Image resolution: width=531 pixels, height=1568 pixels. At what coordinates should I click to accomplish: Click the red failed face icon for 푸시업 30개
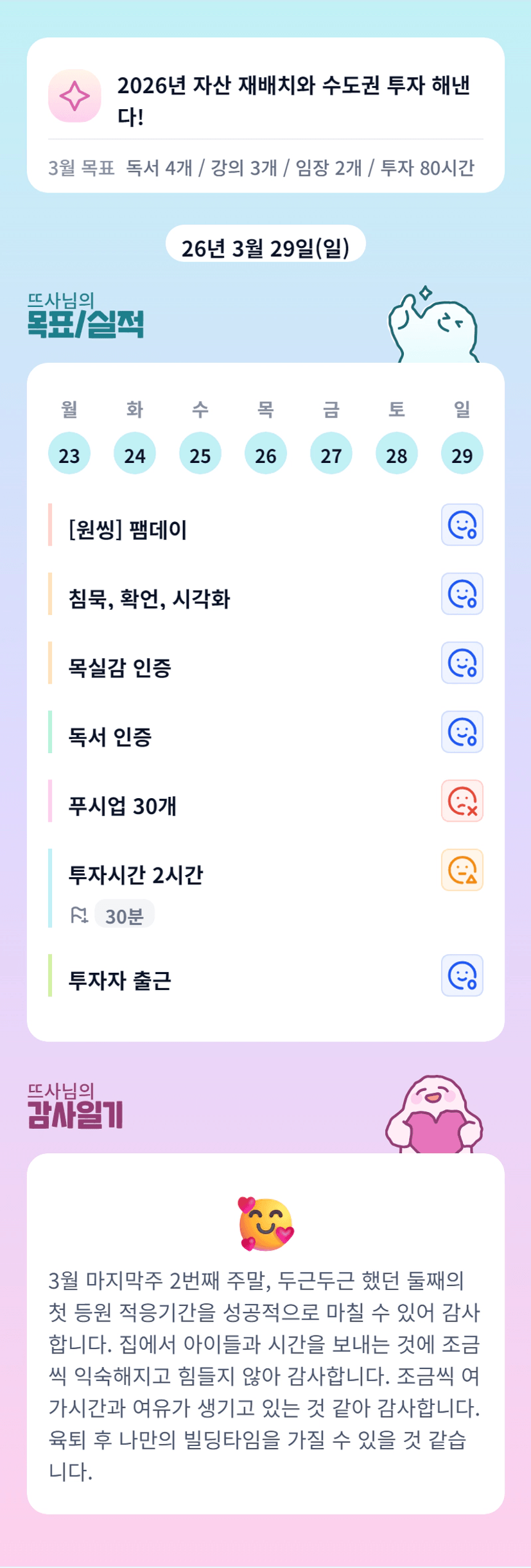pos(462,801)
